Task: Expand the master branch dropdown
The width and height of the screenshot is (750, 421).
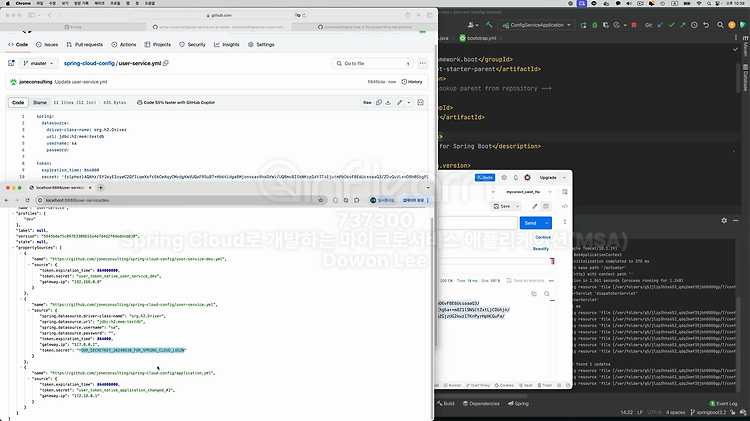Action: click(x=39, y=63)
